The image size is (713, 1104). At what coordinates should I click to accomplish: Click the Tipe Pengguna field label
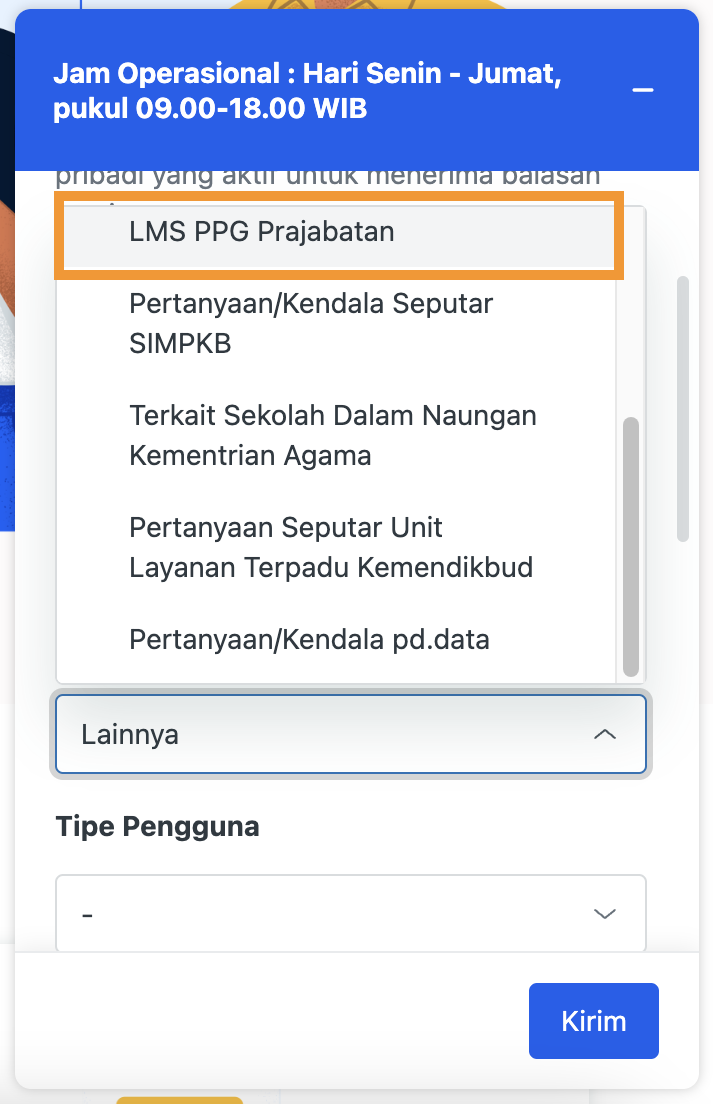[157, 827]
